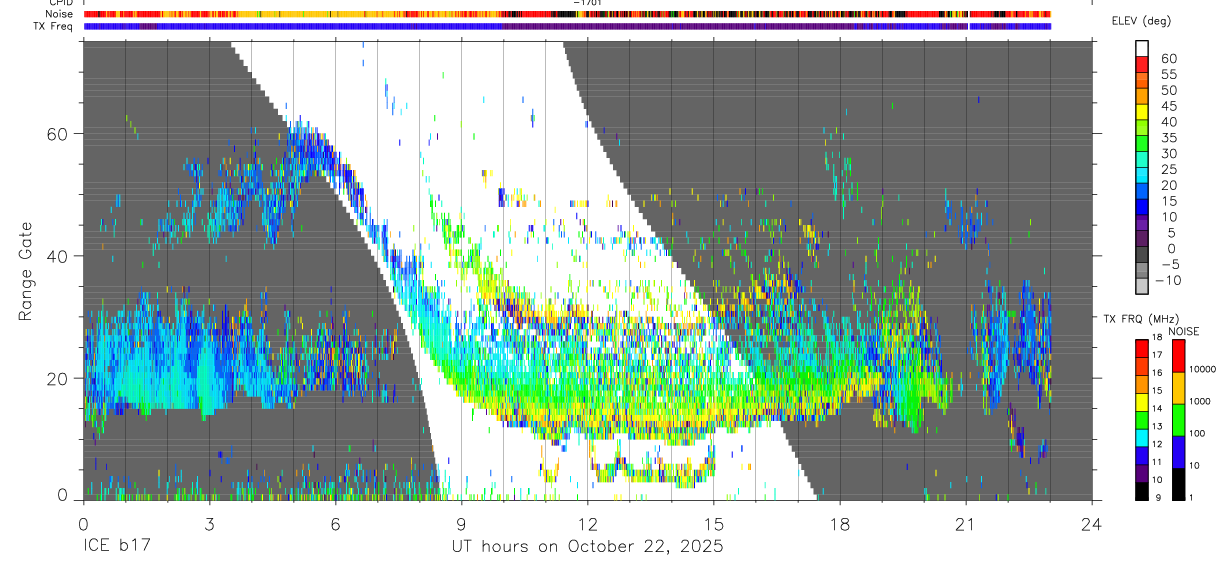
Task: Click the "UT hours on October 22, 2025" label
Action: [587, 548]
